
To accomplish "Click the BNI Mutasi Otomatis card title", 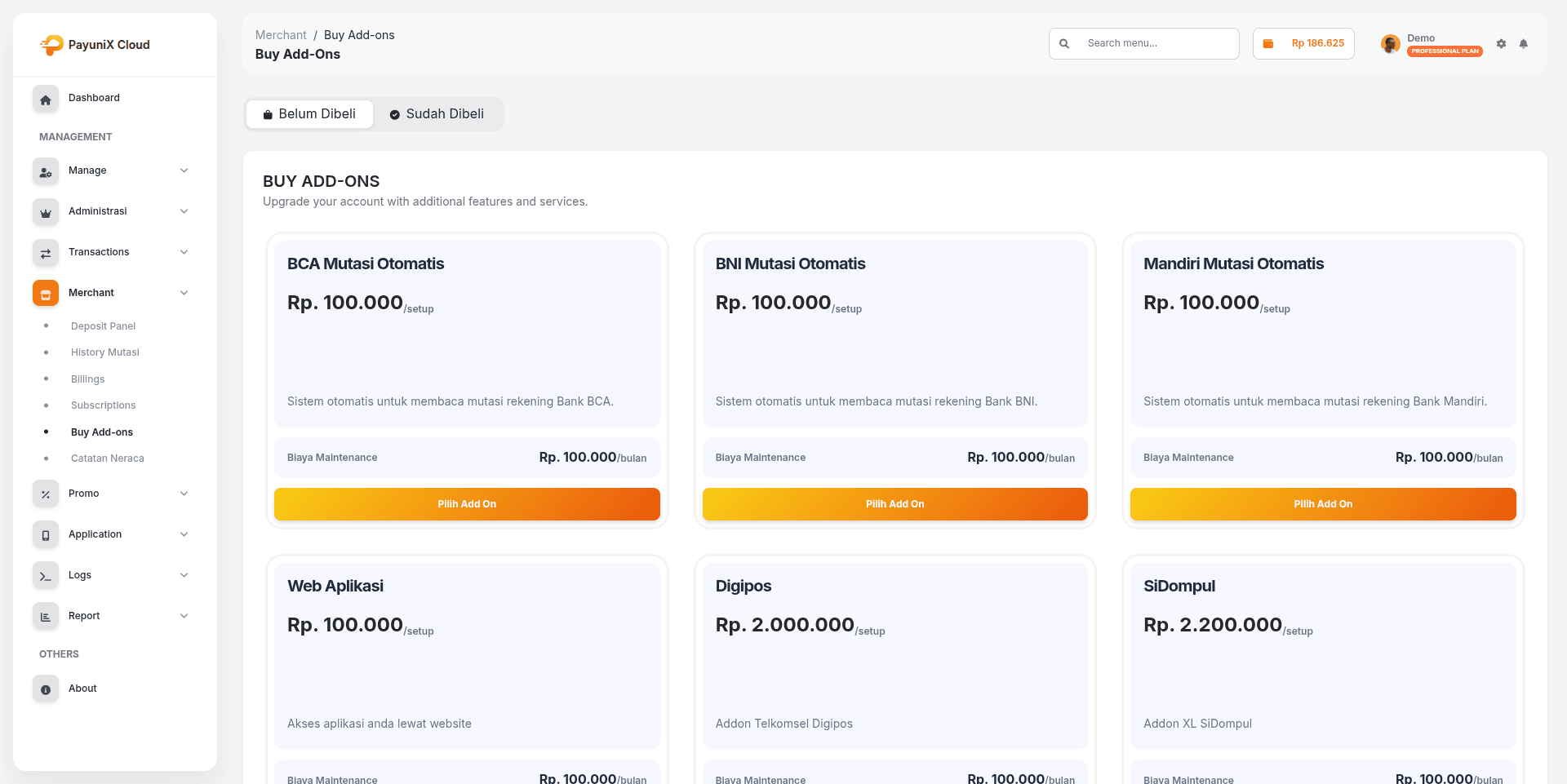I will pyautogui.click(x=790, y=264).
